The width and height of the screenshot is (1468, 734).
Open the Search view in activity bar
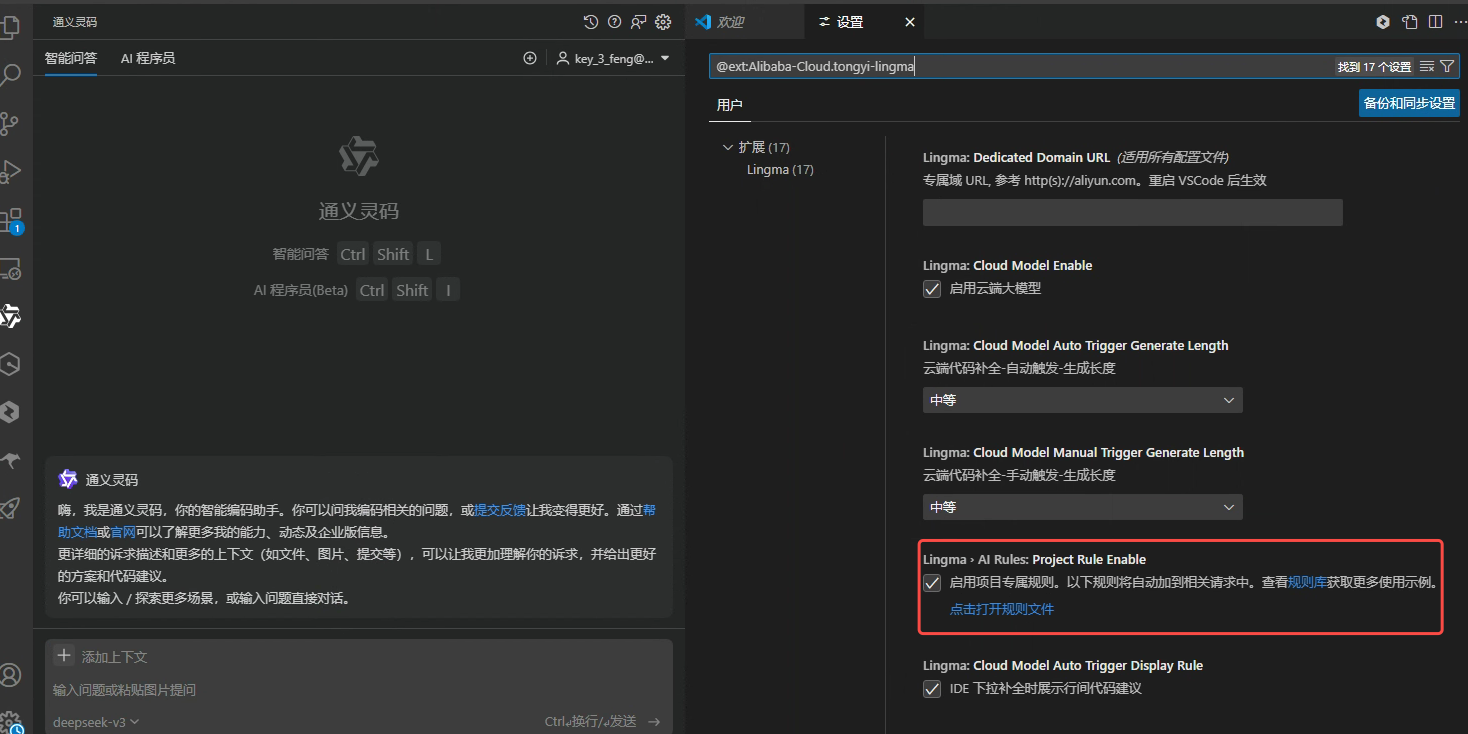(x=10, y=76)
